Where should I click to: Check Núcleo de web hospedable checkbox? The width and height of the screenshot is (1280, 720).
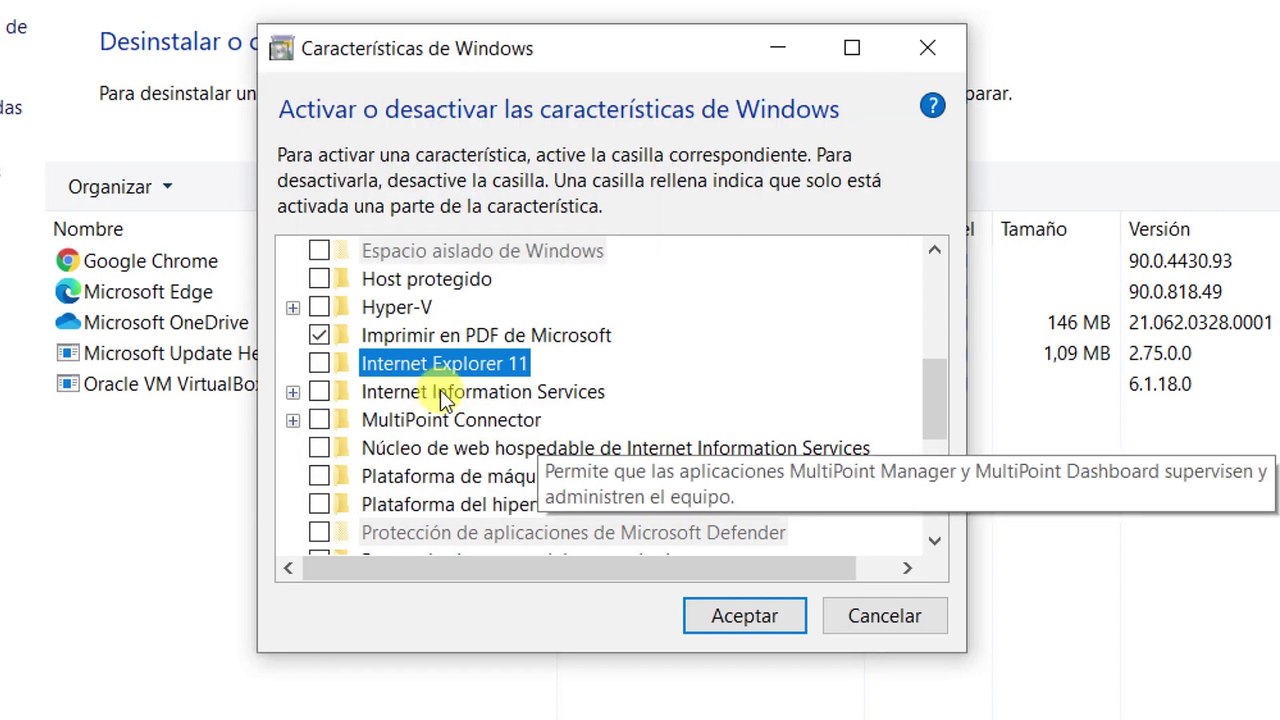319,447
